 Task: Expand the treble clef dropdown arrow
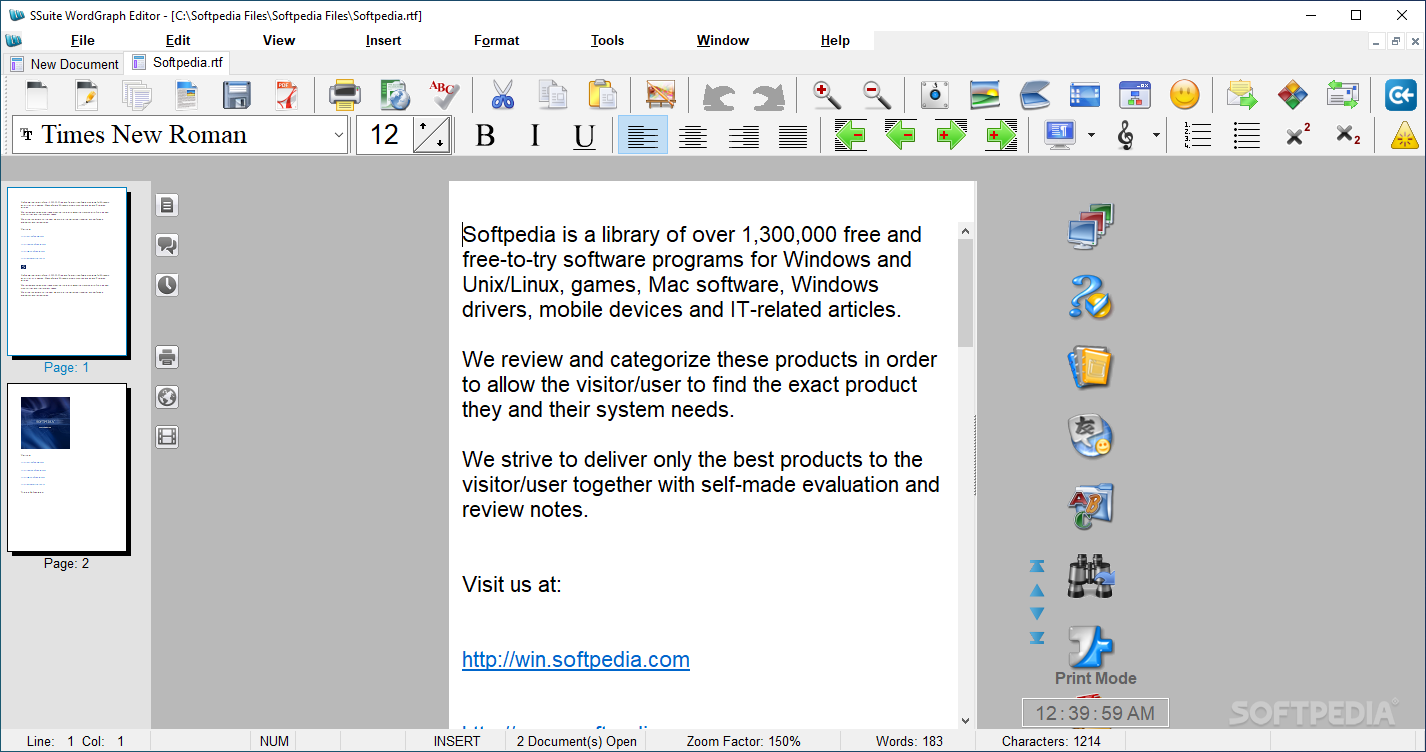coord(1156,135)
